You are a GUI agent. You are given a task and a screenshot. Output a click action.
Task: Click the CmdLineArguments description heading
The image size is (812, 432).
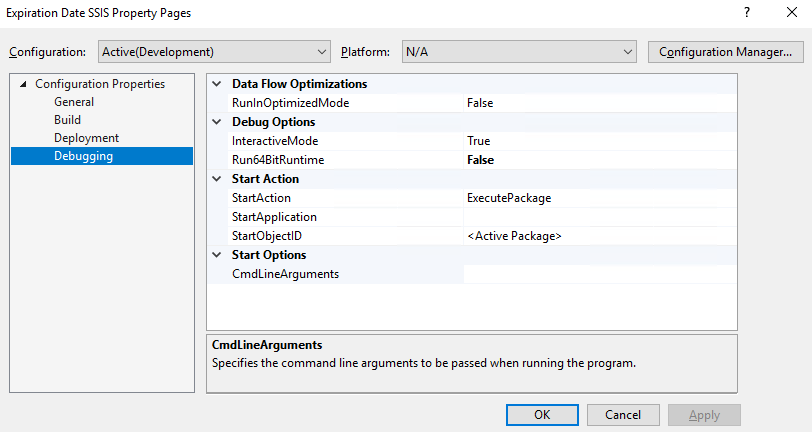click(x=267, y=345)
